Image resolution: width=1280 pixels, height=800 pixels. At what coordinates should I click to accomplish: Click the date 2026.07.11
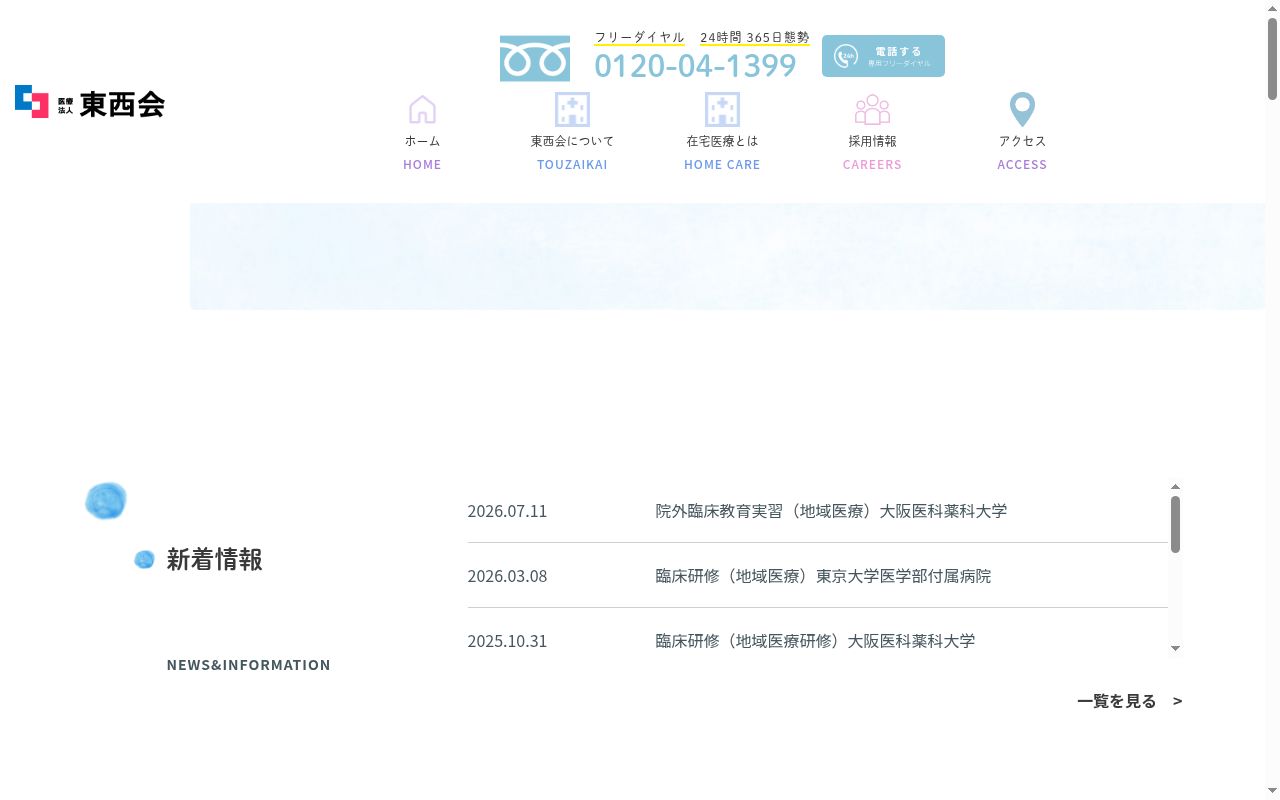tap(507, 511)
